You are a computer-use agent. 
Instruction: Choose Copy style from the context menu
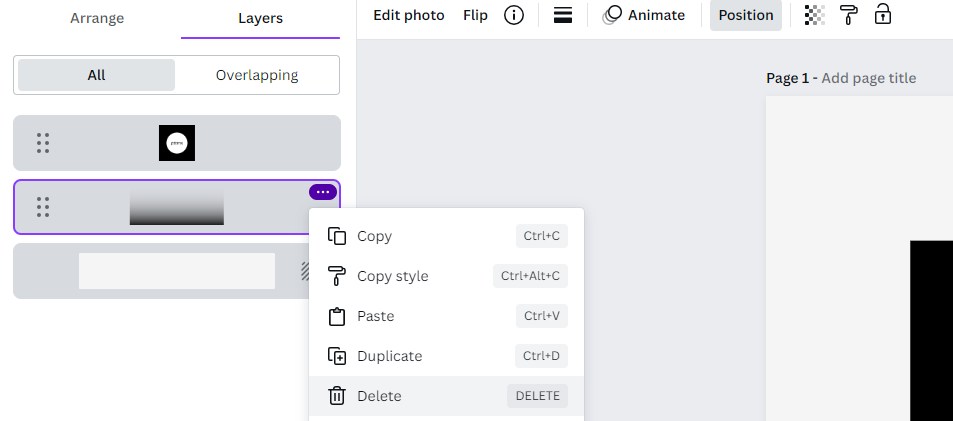tap(447, 276)
